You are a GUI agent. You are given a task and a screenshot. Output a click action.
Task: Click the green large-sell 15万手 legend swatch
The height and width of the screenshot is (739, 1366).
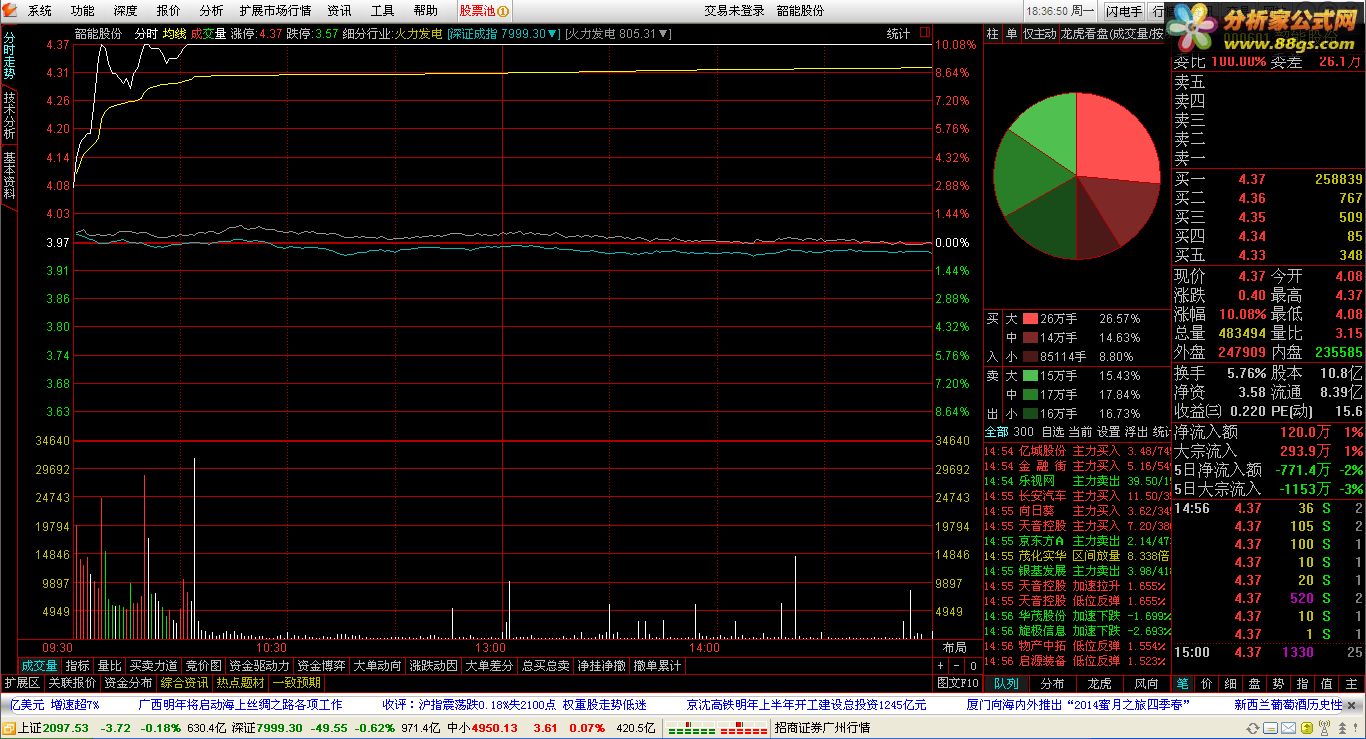click(1029, 376)
